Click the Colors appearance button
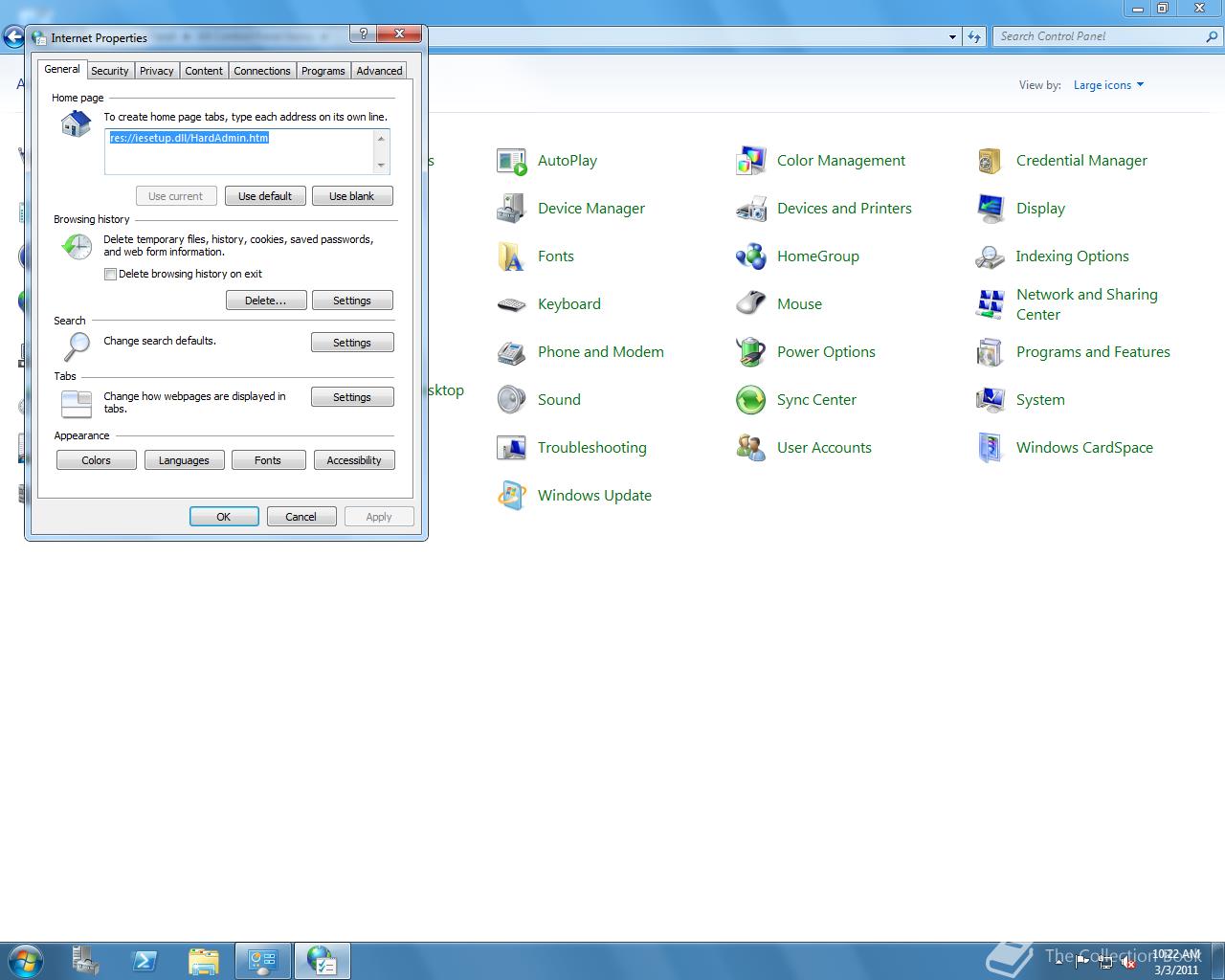1225x980 pixels. [x=96, y=460]
